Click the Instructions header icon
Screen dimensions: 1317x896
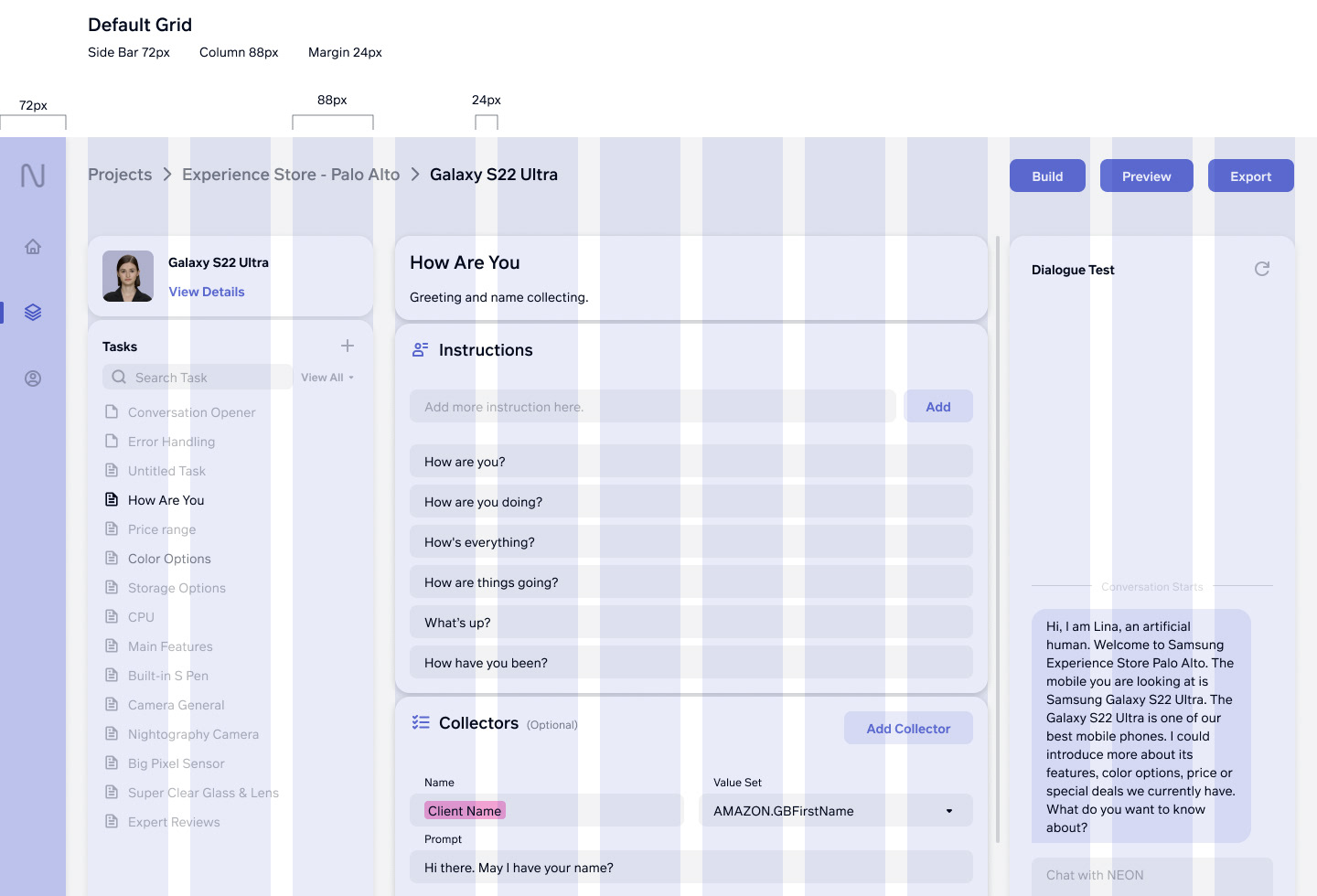pyautogui.click(x=421, y=349)
